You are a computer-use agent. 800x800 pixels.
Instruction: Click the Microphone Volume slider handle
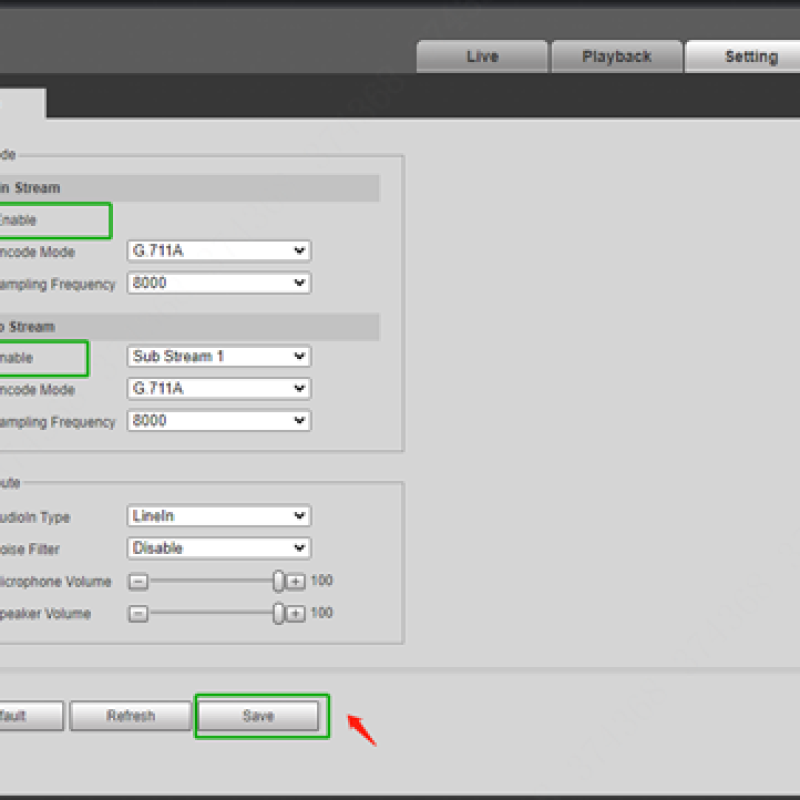click(279, 581)
